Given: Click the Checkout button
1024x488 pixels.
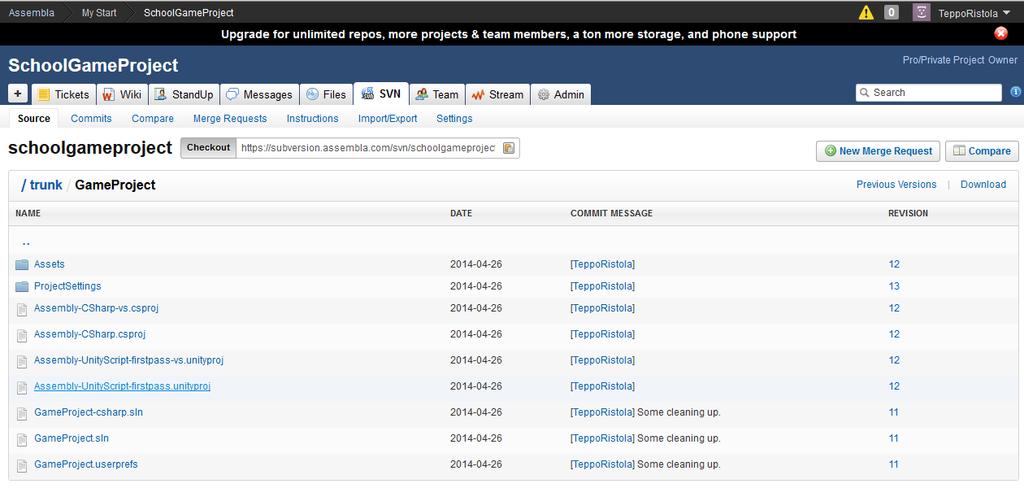Looking at the screenshot, I should click(x=209, y=148).
